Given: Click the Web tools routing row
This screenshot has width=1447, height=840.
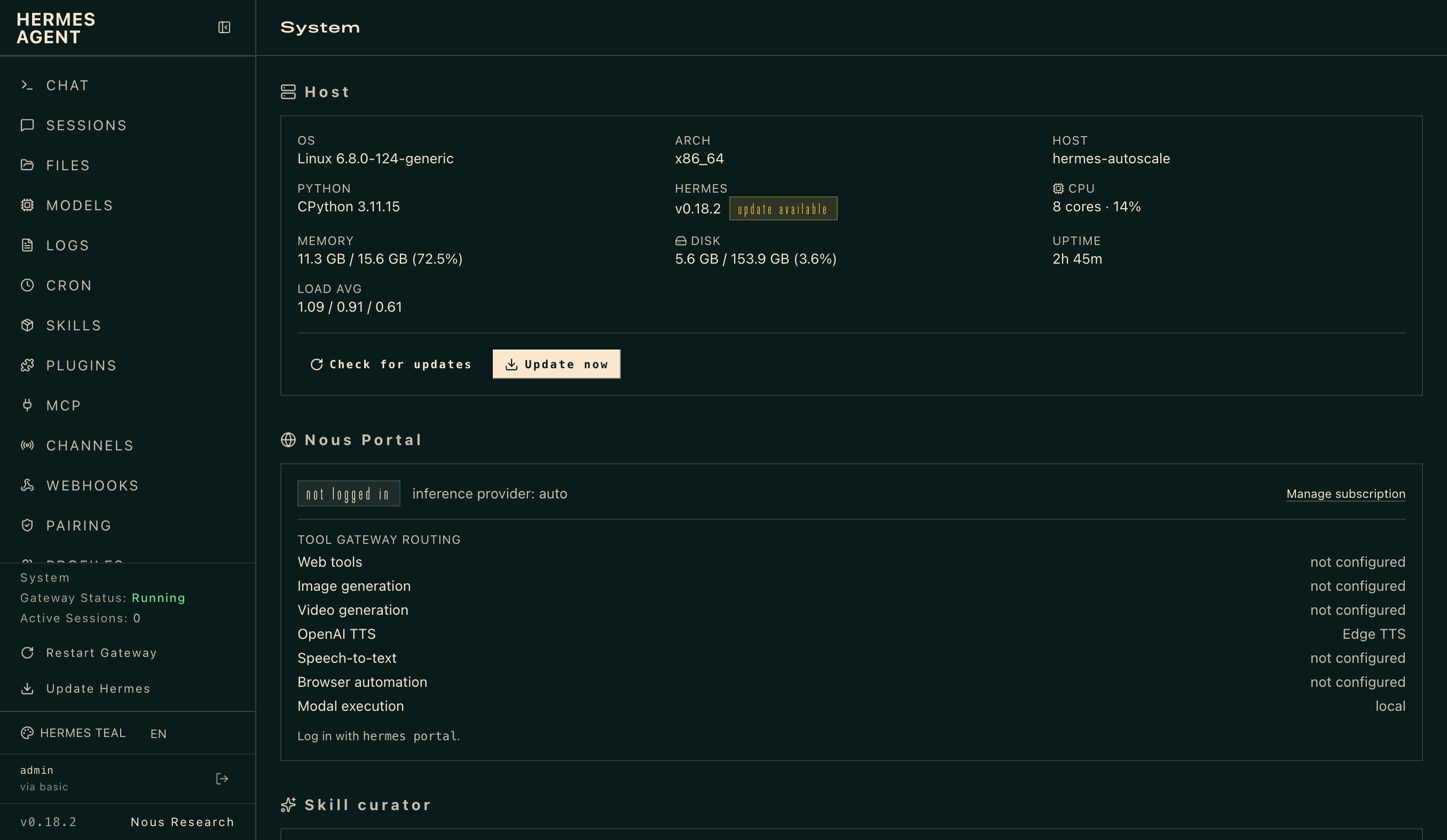Looking at the screenshot, I should point(852,562).
